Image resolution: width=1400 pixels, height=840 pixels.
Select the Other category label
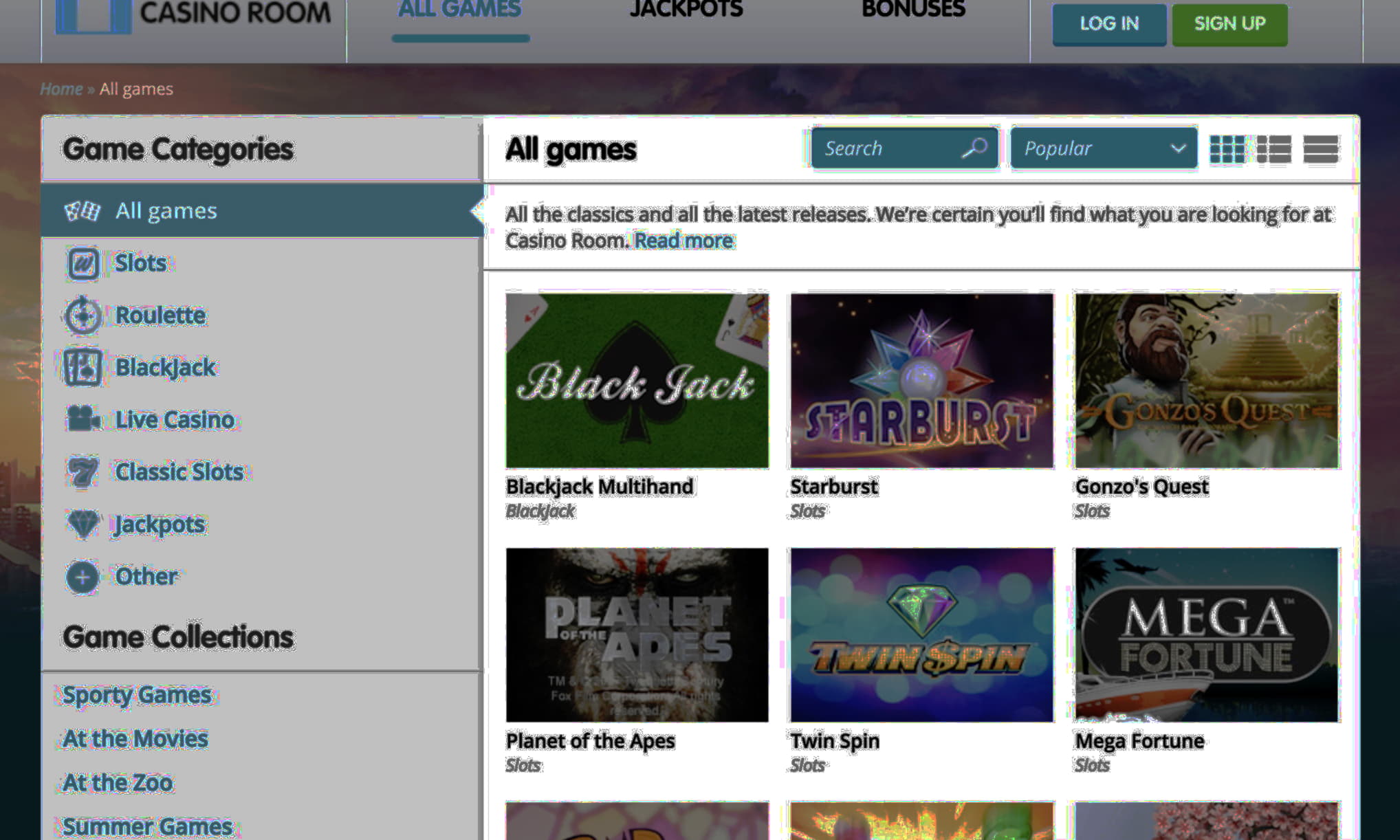click(x=146, y=576)
